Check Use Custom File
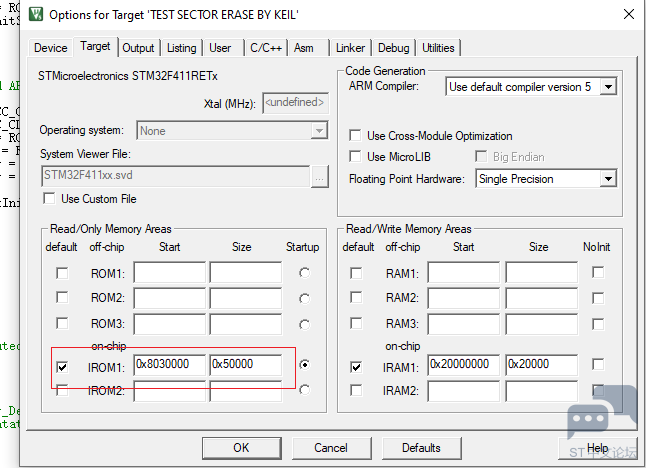The width and height of the screenshot is (646, 468). click(x=49, y=199)
